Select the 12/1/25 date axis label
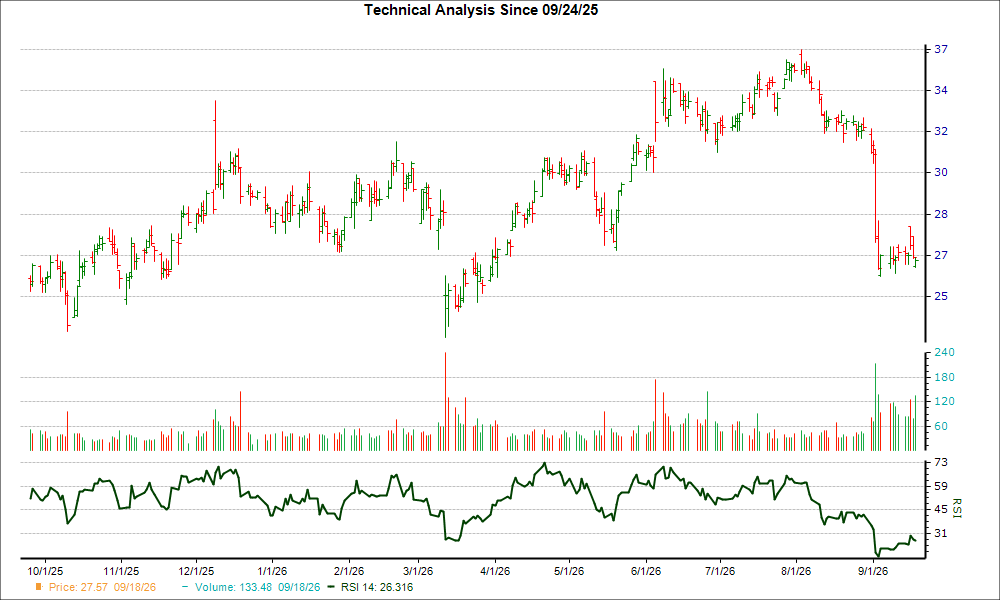Screen dimensions: 1000x600 (x=196, y=571)
